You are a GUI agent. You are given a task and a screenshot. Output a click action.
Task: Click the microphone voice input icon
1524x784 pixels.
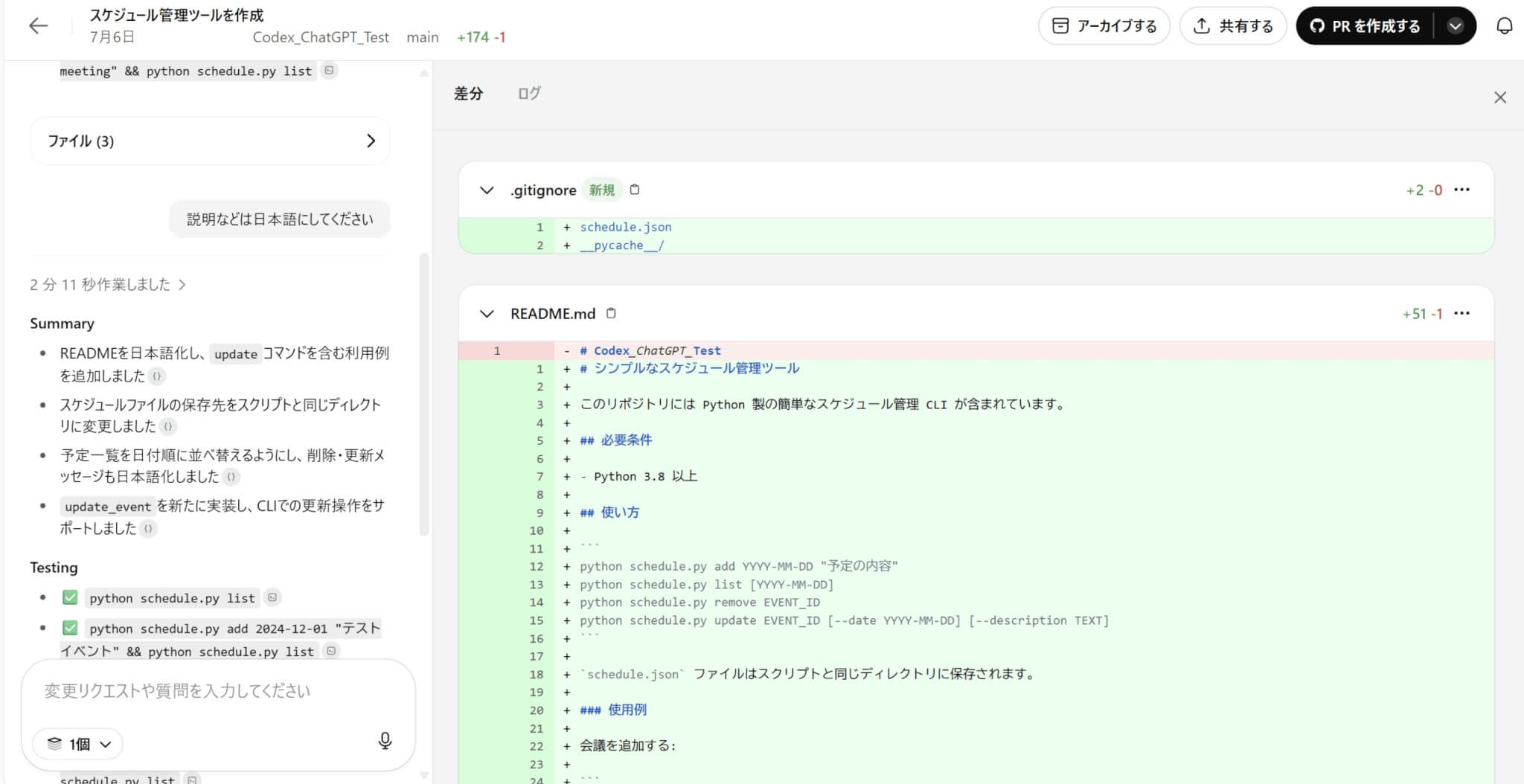pos(385,741)
